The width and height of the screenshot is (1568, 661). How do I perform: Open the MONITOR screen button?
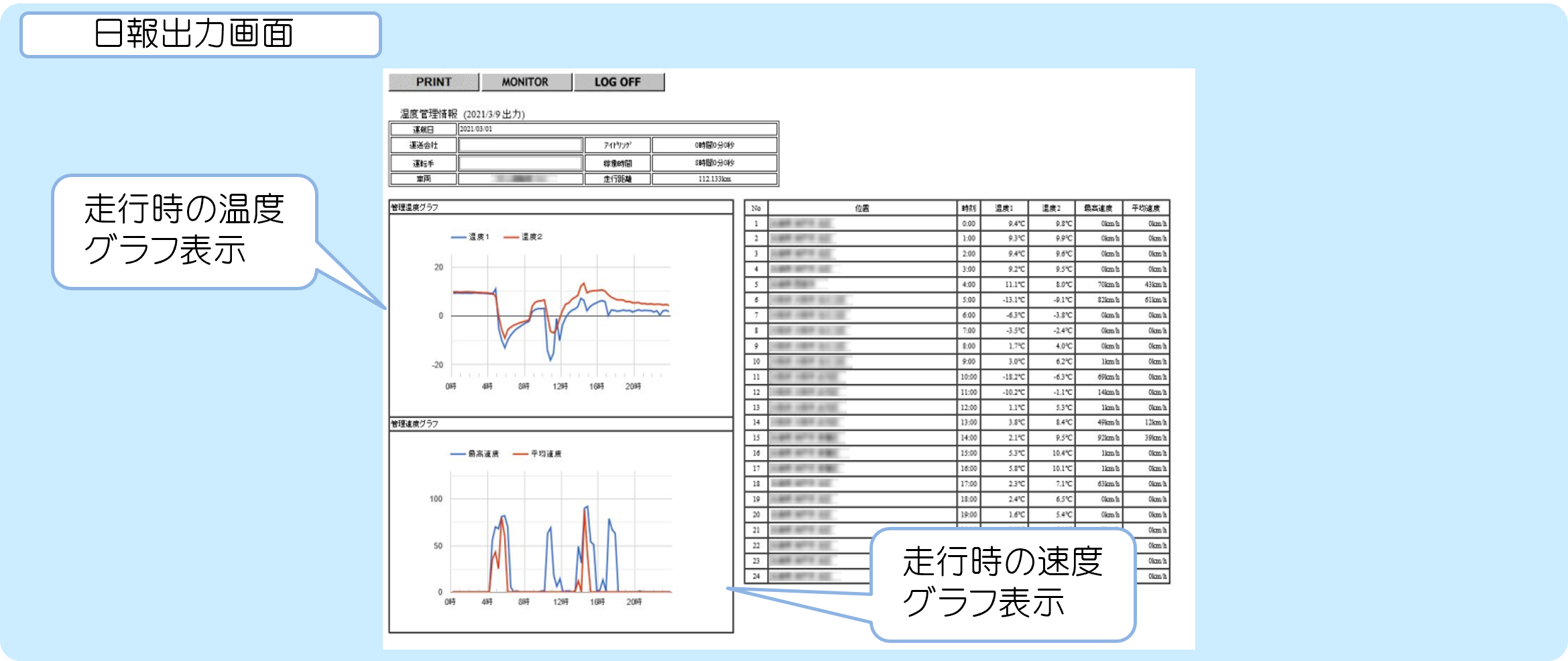tap(526, 82)
